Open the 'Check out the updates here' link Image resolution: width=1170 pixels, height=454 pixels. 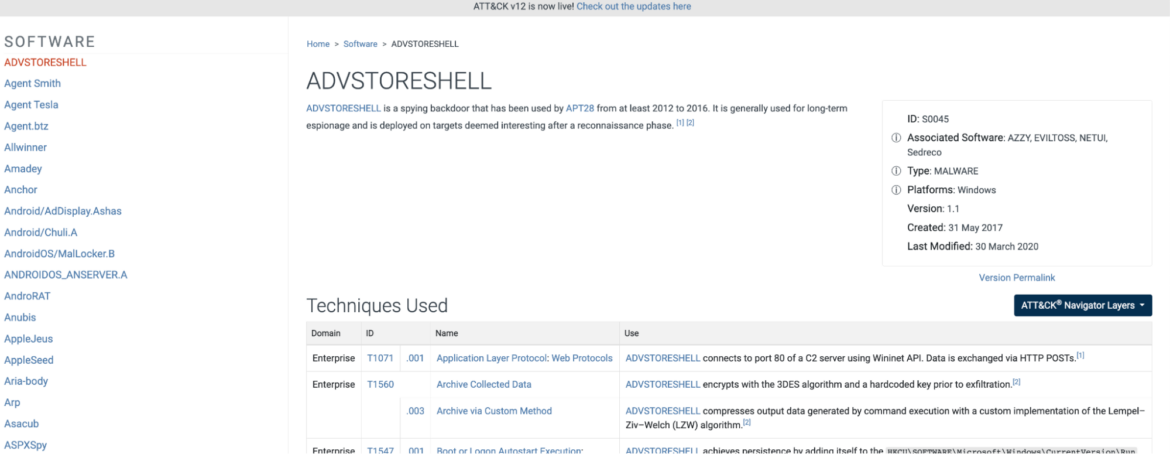[634, 7]
